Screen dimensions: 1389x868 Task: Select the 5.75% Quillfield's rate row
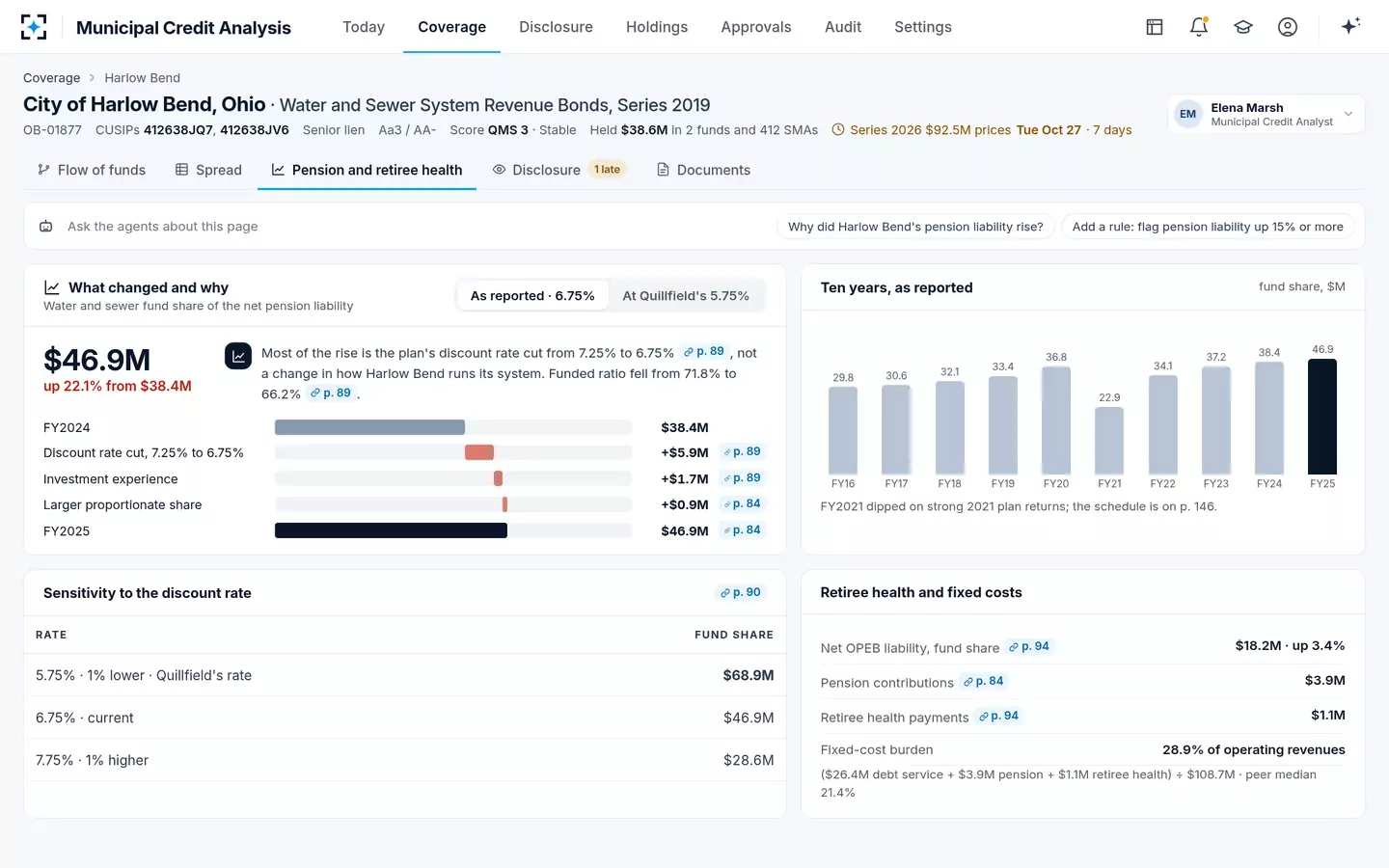(x=405, y=675)
